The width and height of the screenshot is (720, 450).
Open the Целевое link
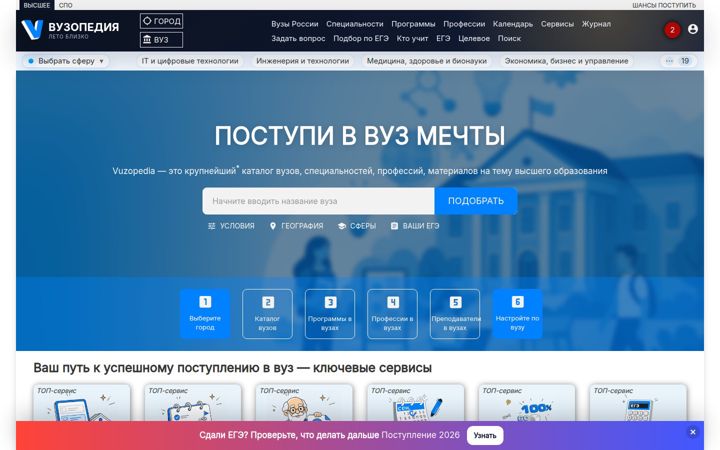pyautogui.click(x=473, y=39)
